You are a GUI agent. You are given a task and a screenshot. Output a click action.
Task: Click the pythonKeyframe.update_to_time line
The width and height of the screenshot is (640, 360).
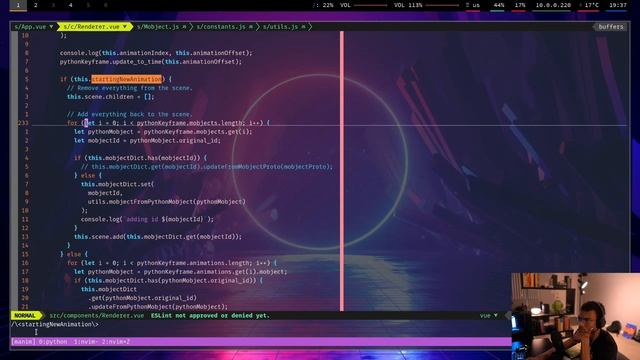point(151,62)
